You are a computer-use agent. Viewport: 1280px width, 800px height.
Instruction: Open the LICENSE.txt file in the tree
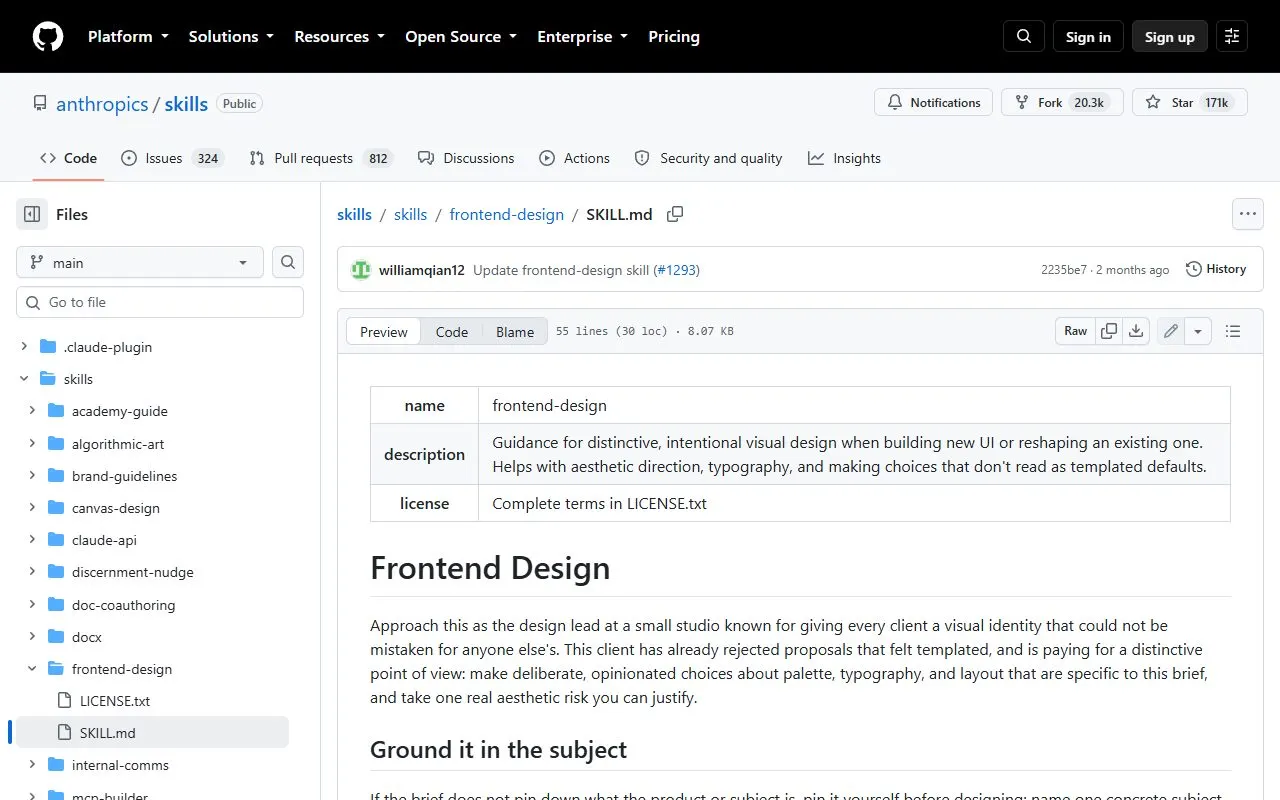(x=115, y=701)
